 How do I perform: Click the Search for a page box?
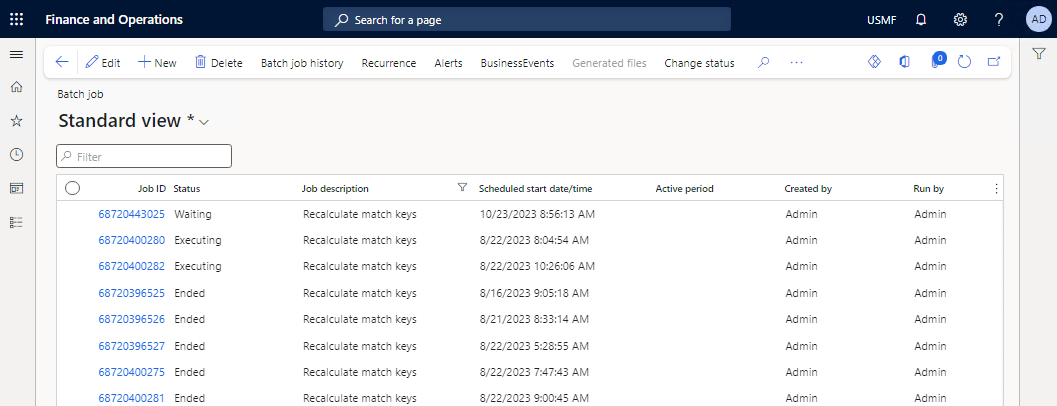[526, 20]
